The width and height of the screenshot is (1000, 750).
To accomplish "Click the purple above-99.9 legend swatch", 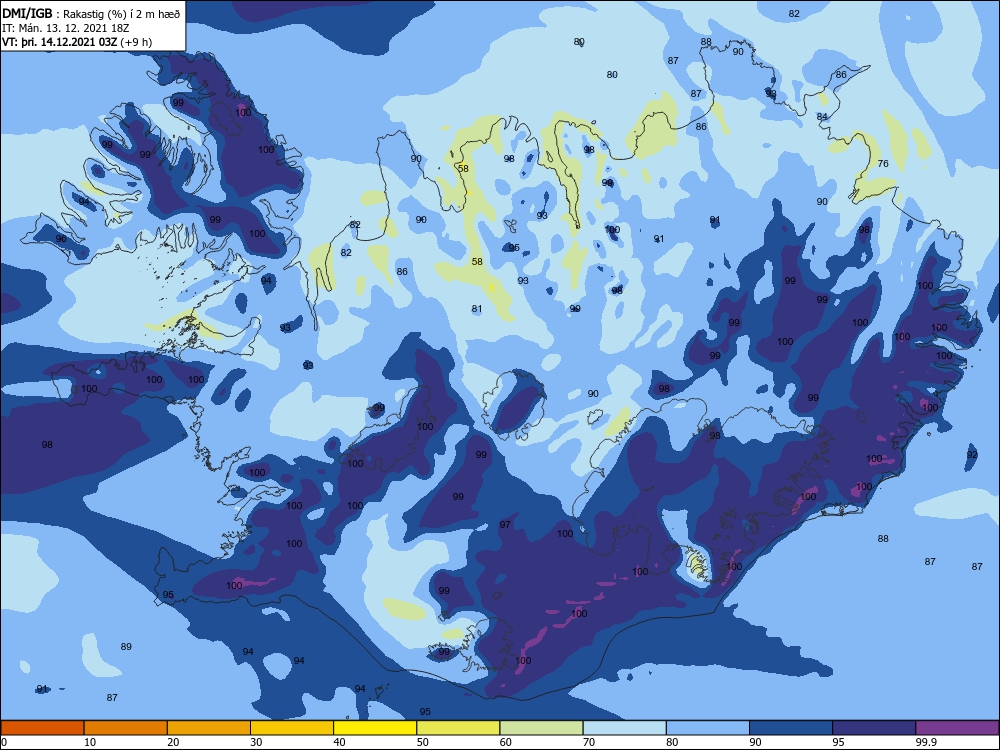I will [x=957, y=728].
